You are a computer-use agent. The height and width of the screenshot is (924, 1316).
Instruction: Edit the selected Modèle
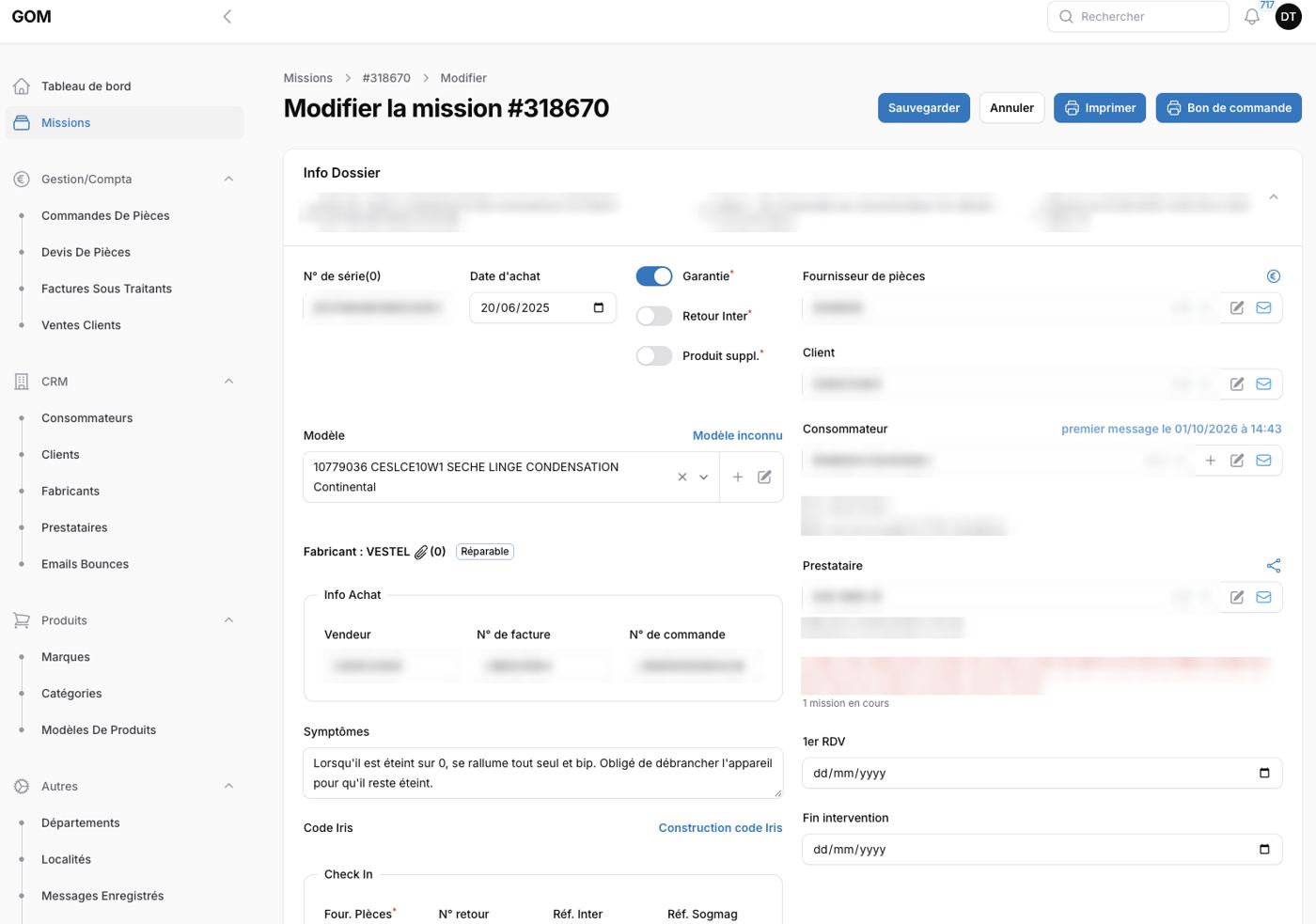tap(765, 478)
